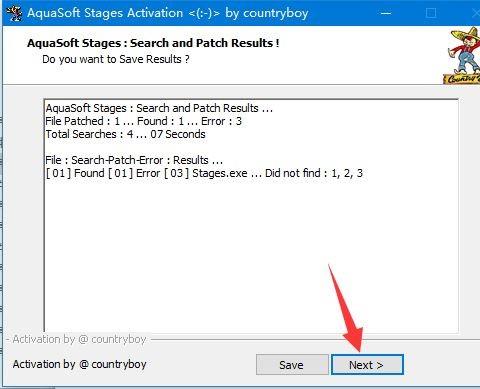The width and height of the screenshot is (480, 389).
Task: Save the search and patch results
Action: [292, 365]
